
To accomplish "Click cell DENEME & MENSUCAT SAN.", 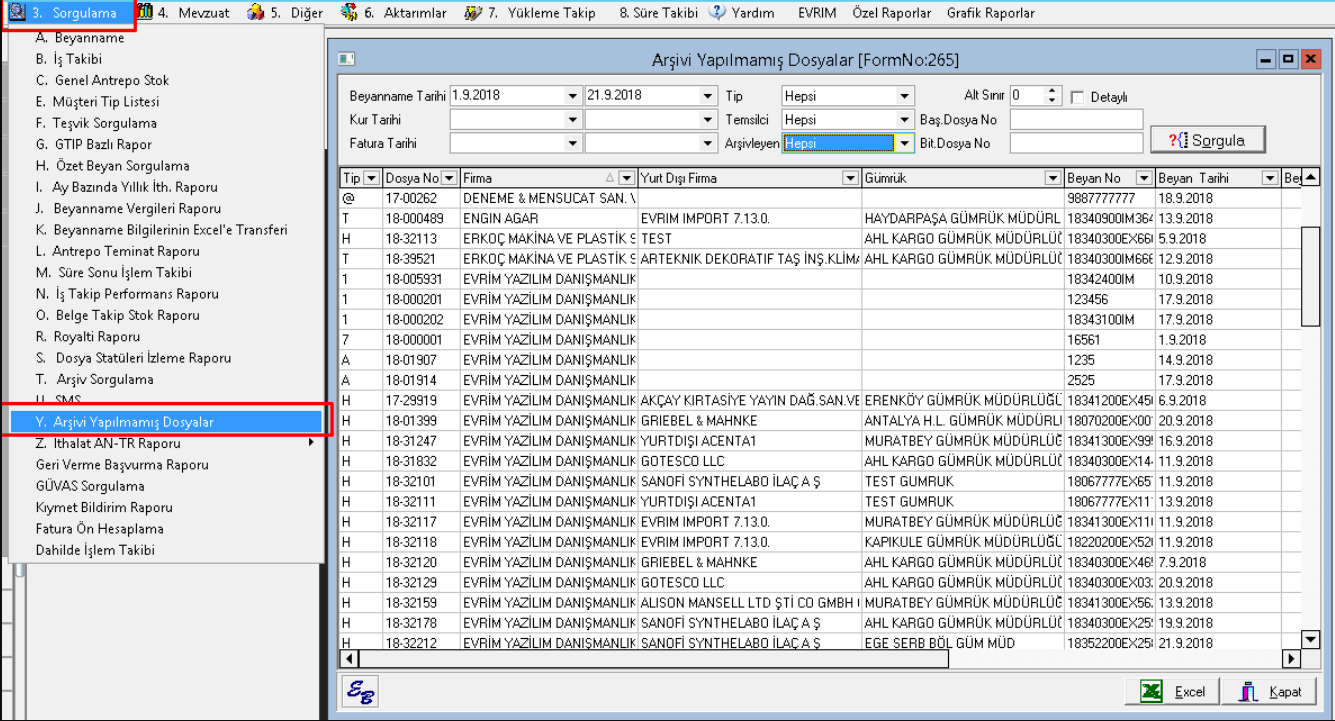I will [x=549, y=198].
